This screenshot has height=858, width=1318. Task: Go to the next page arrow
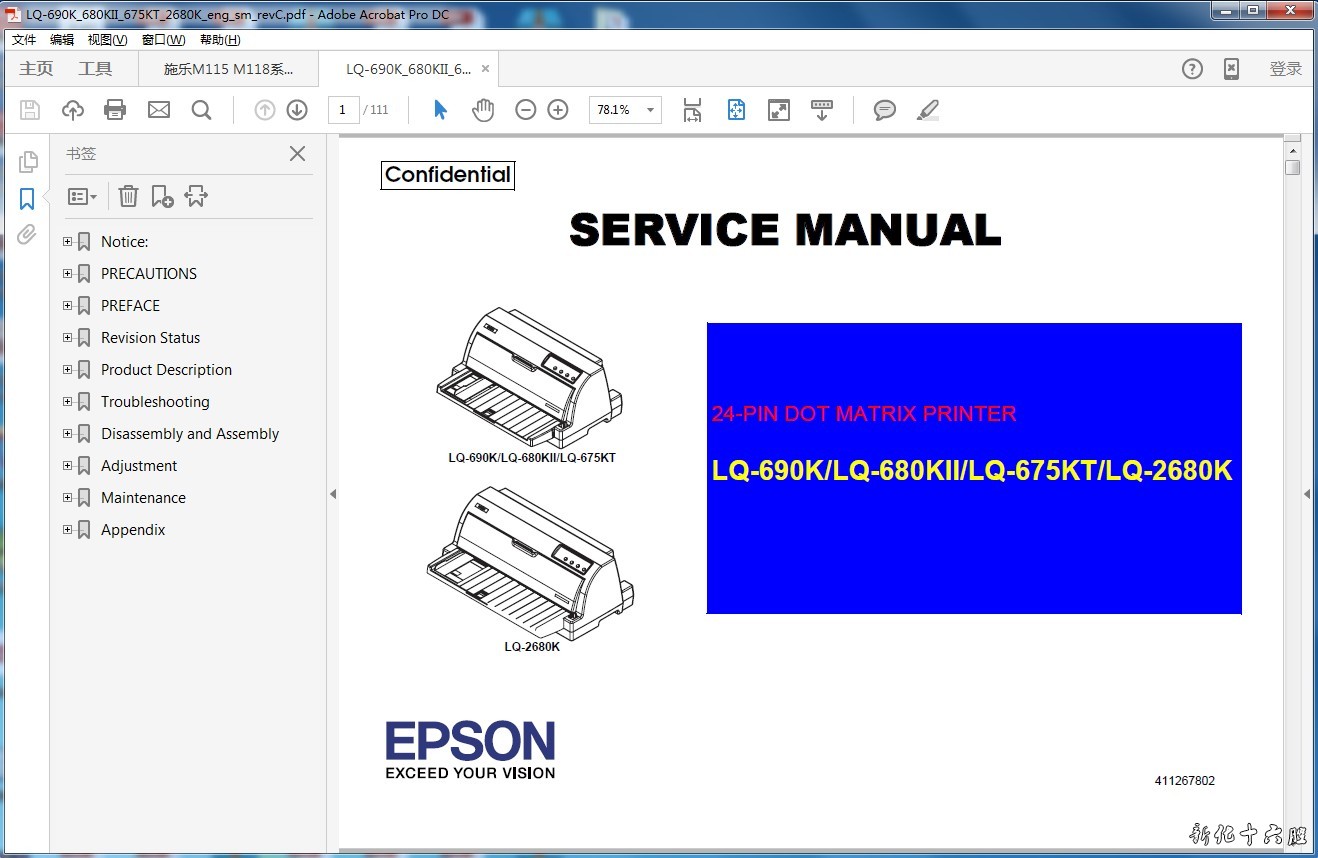click(297, 110)
